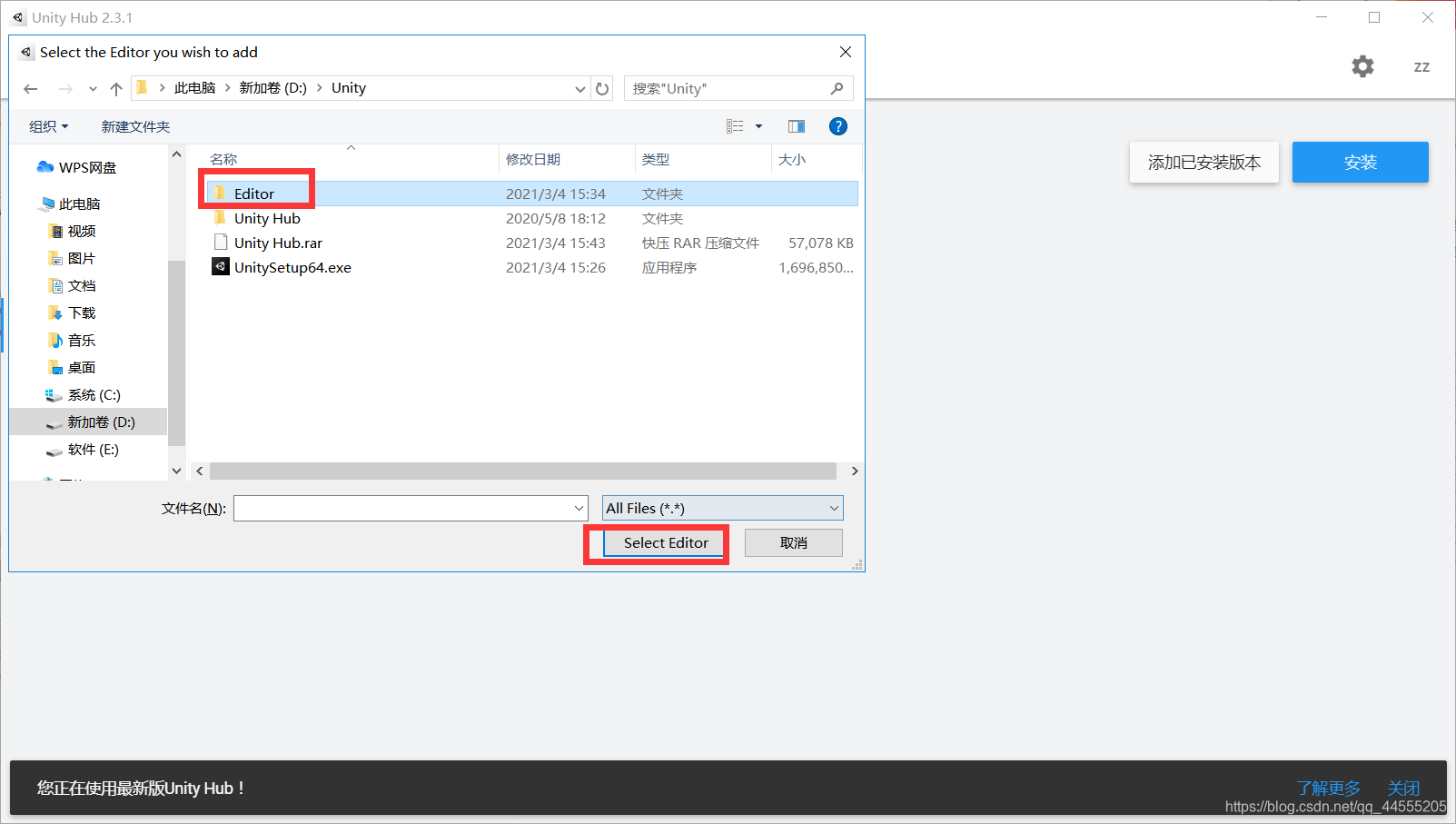The height and width of the screenshot is (824, 1456).
Task: Click the Select Editor button
Action: (665, 542)
